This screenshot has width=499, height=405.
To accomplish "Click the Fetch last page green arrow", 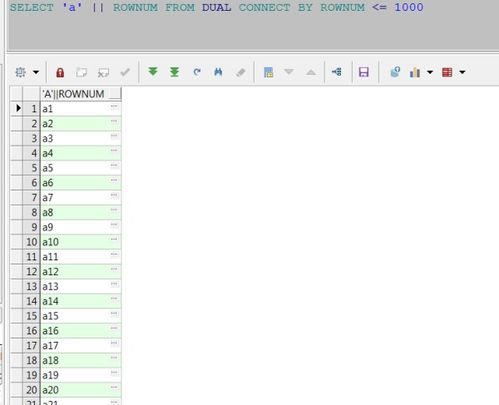I will point(174,72).
